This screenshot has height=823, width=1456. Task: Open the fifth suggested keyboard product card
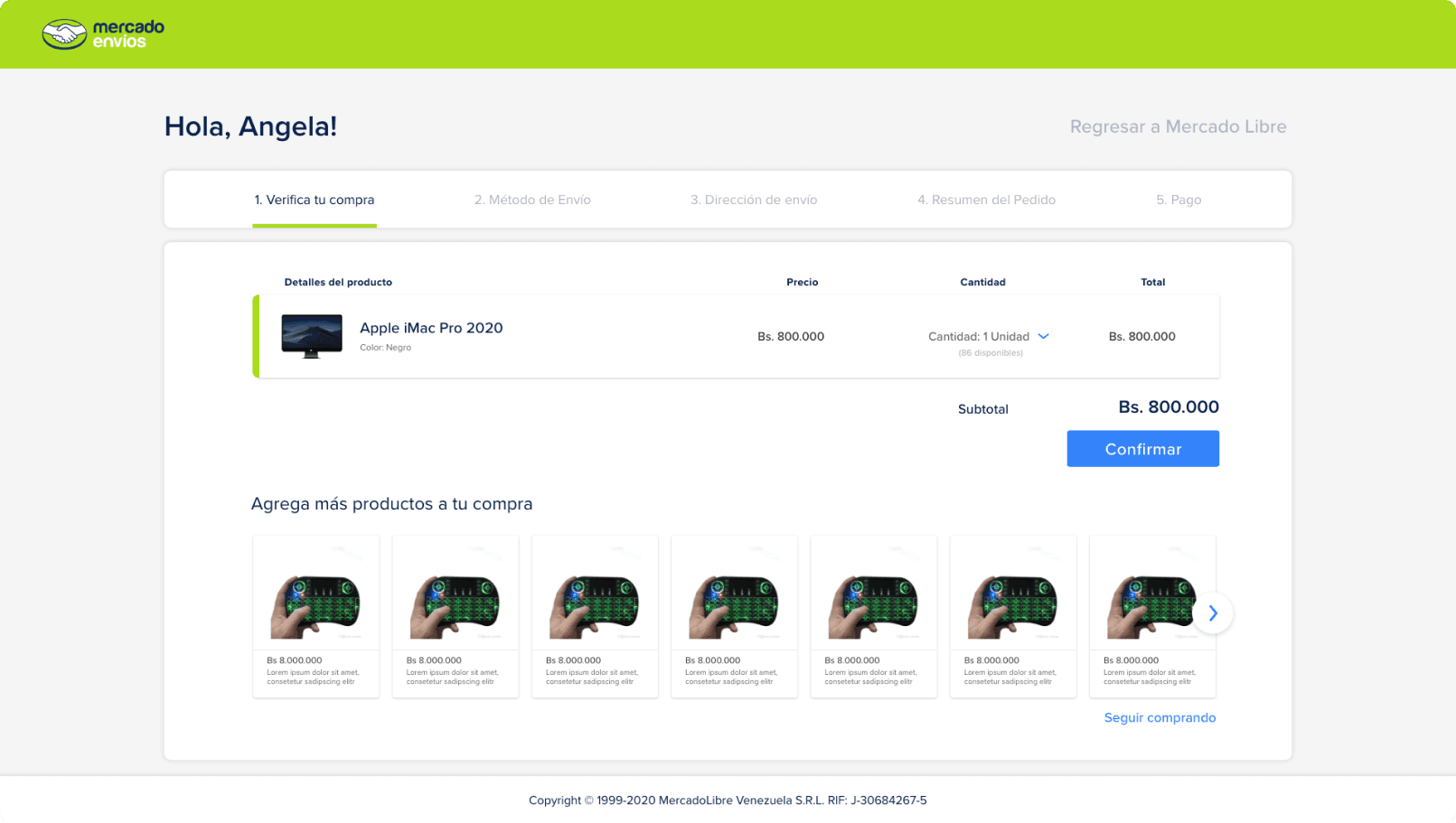(x=874, y=616)
